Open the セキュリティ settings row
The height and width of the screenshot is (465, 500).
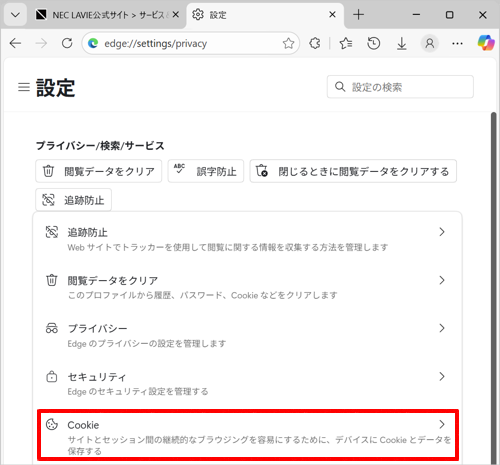(247, 383)
